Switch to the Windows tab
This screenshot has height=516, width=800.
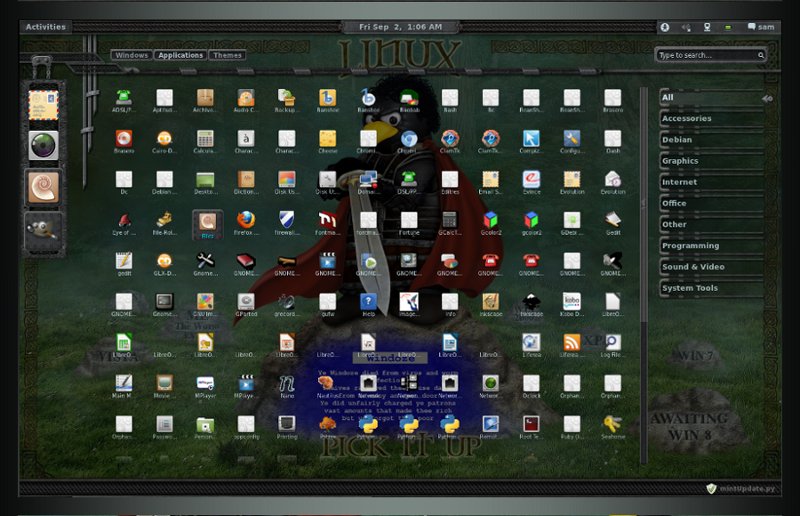pyautogui.click(x=132, y=55)
